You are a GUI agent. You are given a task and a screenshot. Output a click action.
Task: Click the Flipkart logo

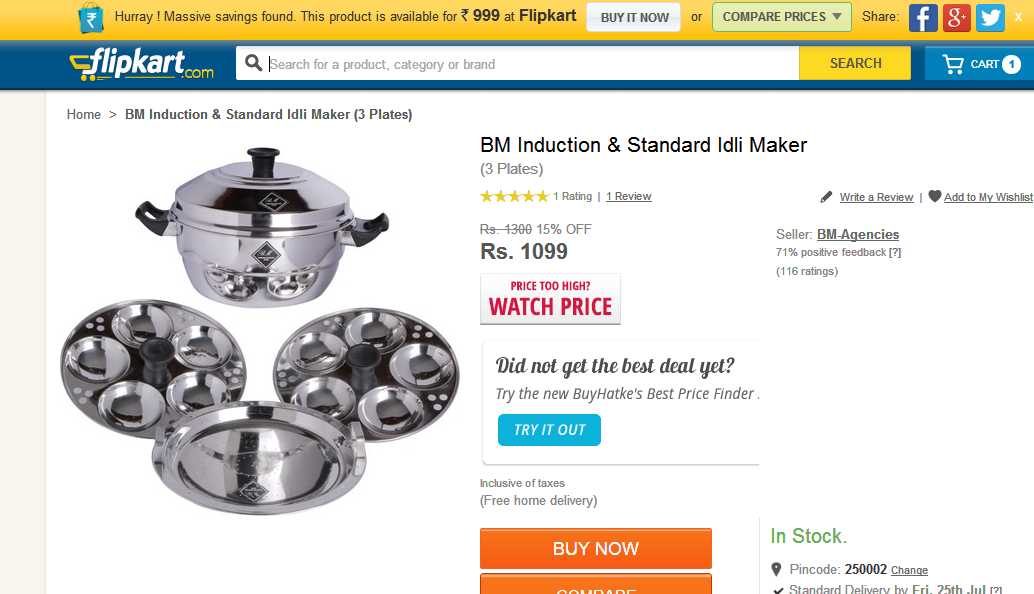pyautogui.click(x=141, y=64)
